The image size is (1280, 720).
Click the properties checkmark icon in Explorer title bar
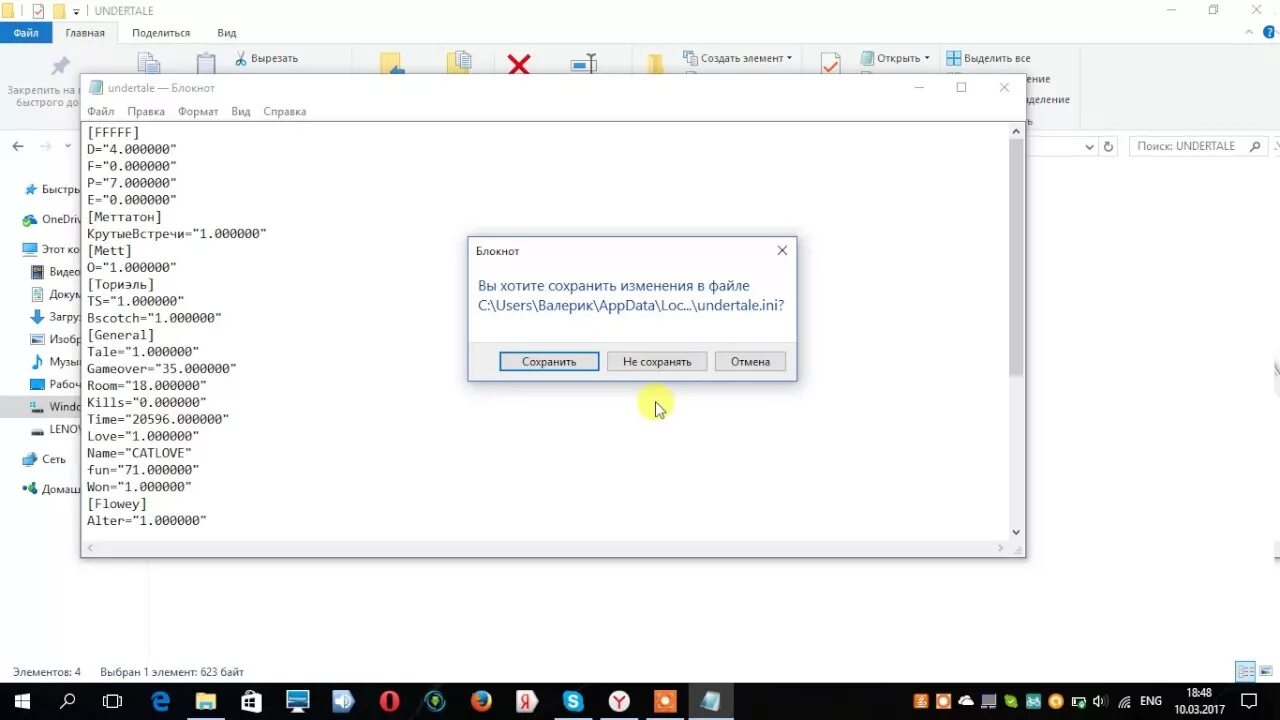point(38,11)
